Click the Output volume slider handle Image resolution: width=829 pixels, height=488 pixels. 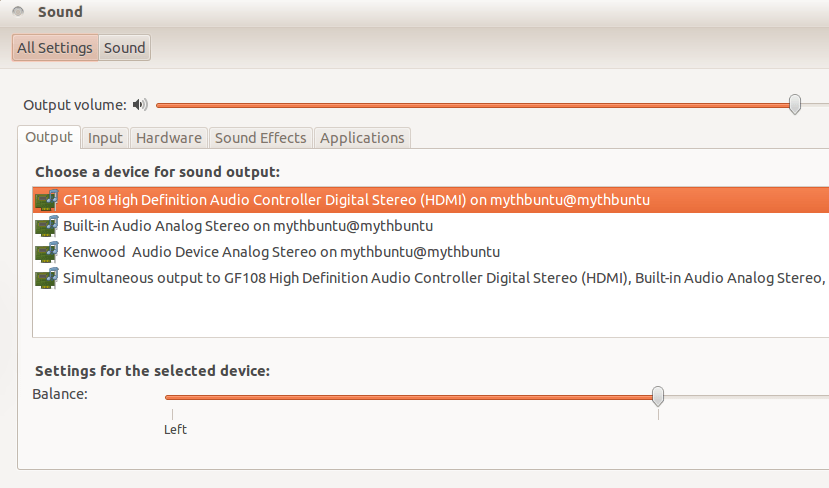pyautogui.click(x=795, y=104)
